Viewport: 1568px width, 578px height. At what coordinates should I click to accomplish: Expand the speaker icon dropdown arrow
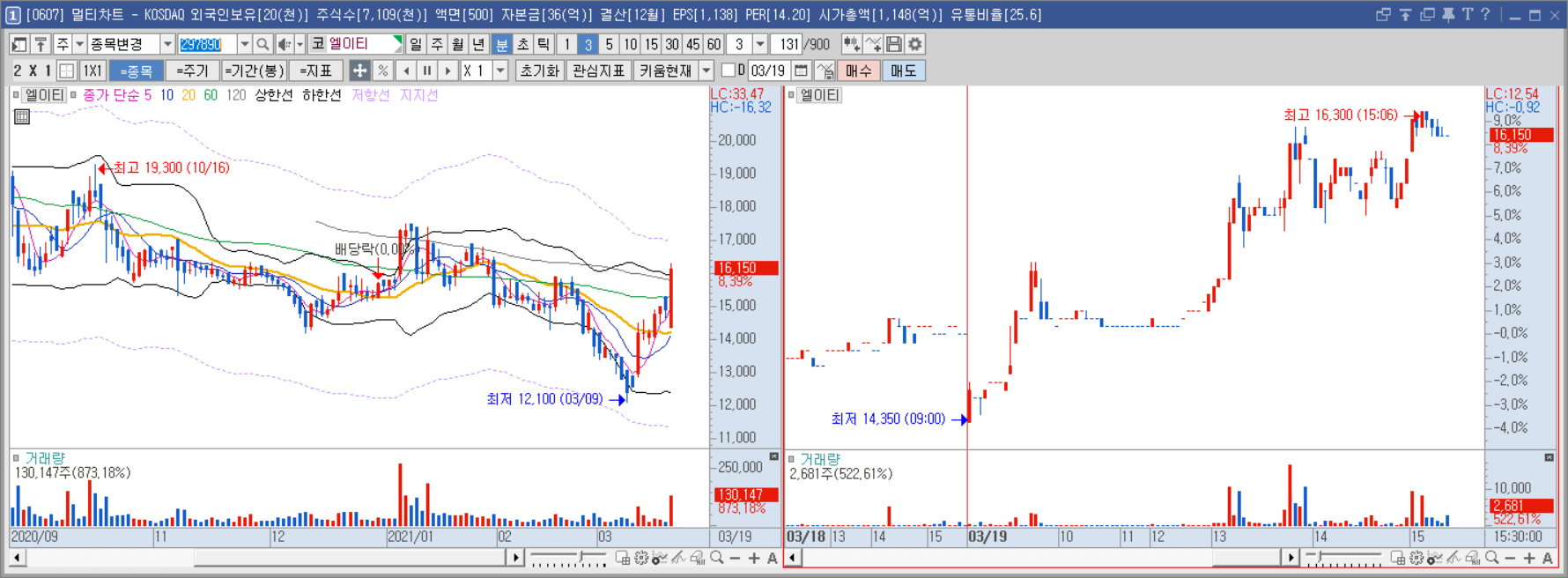(x=300, y=44)
